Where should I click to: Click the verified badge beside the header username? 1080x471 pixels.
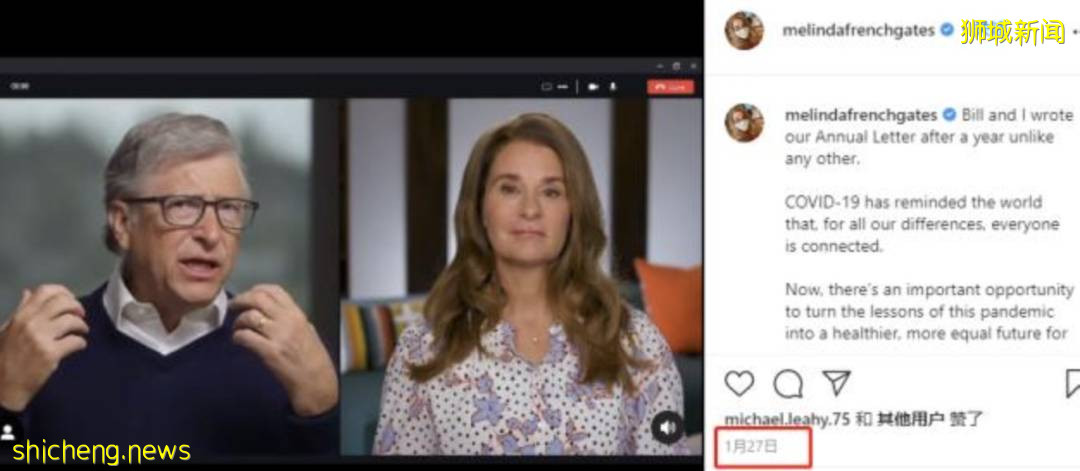[947, 30]
